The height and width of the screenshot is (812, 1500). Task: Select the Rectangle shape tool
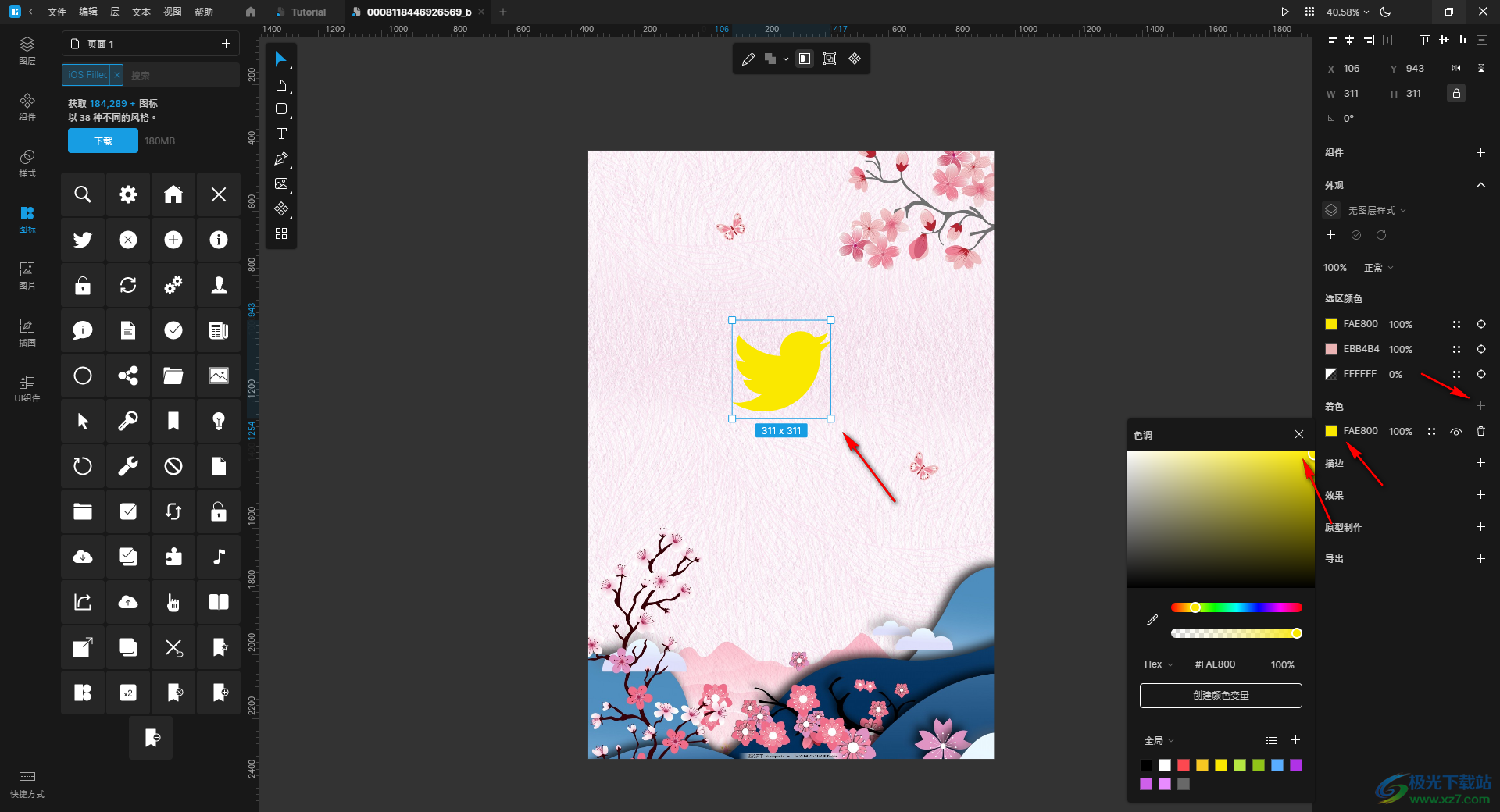pos(280,109)
